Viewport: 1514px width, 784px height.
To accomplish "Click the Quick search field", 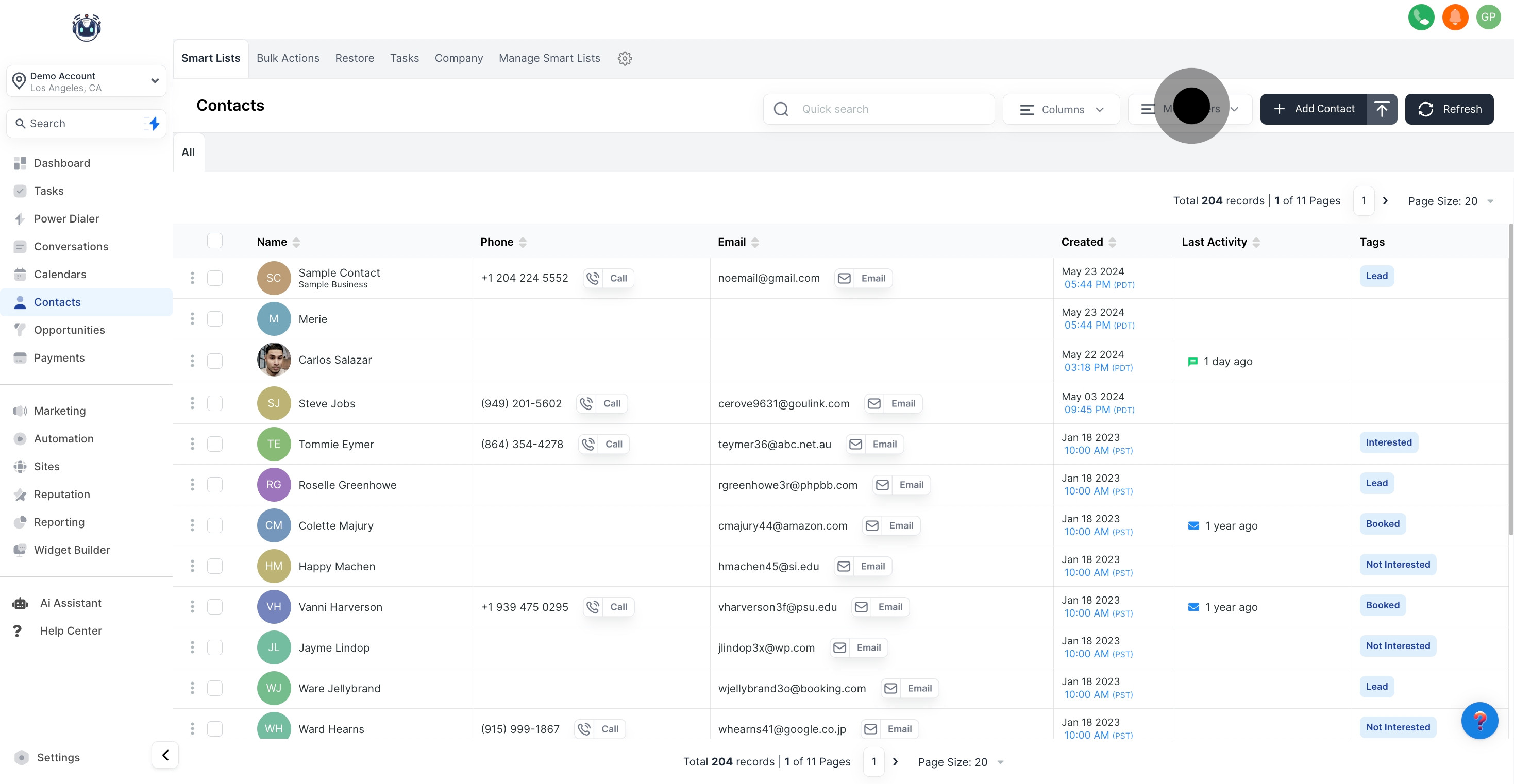I will (x=887, y=109).
